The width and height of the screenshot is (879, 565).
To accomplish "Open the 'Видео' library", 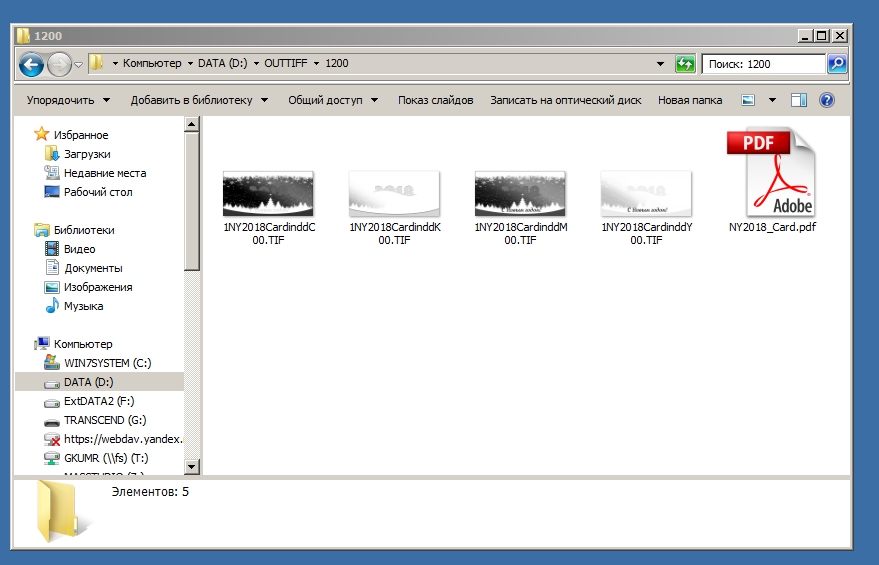I will [x=70, y=249].
